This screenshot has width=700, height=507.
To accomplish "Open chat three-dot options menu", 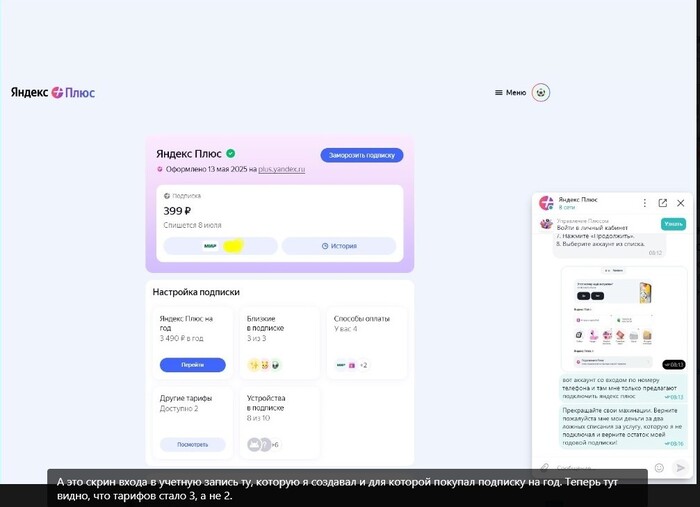I will click(x=645, y=203).
